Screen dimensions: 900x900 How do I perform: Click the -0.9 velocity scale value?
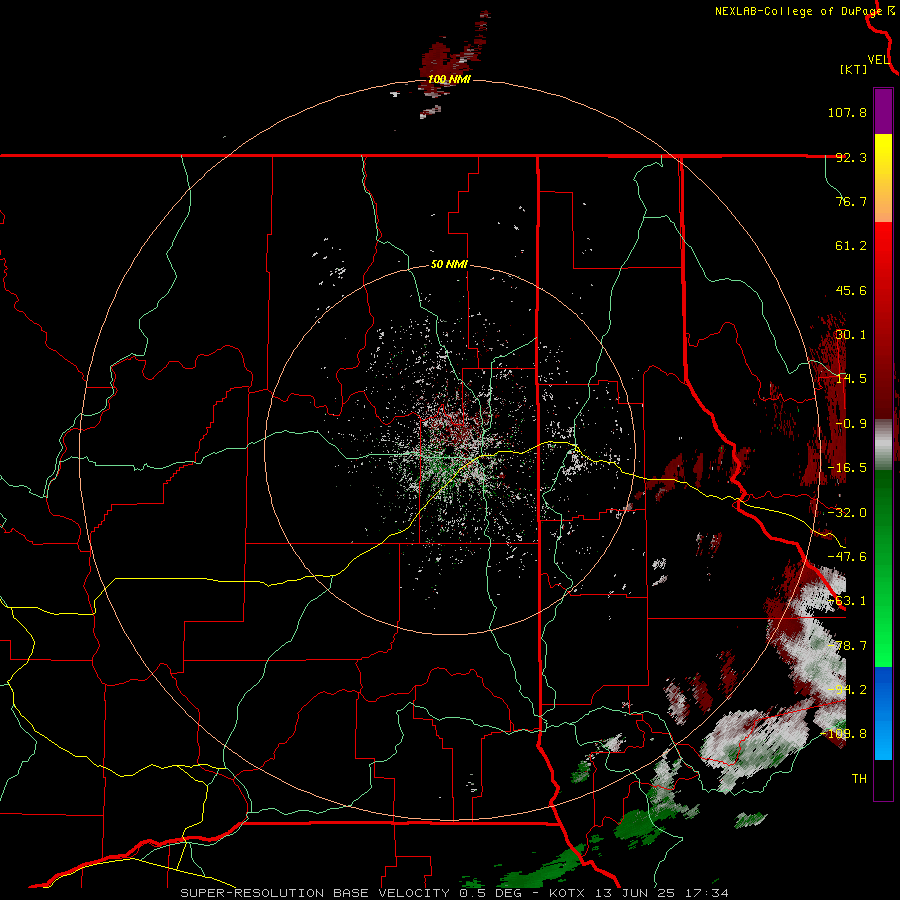[x=851, y=424]
